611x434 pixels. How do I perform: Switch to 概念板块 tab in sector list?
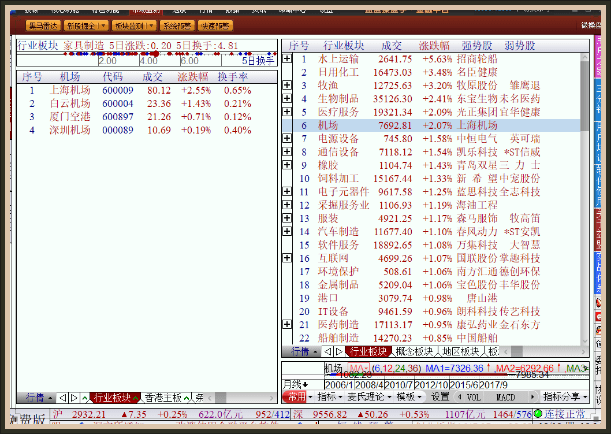[414, 351]
